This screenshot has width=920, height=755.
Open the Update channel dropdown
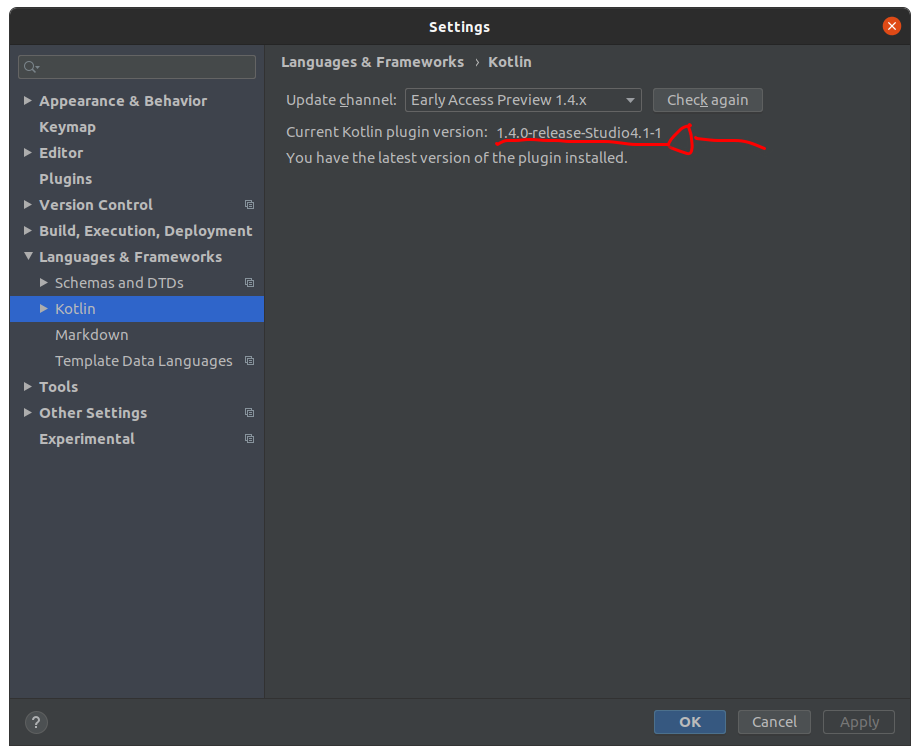coord(523,100)
